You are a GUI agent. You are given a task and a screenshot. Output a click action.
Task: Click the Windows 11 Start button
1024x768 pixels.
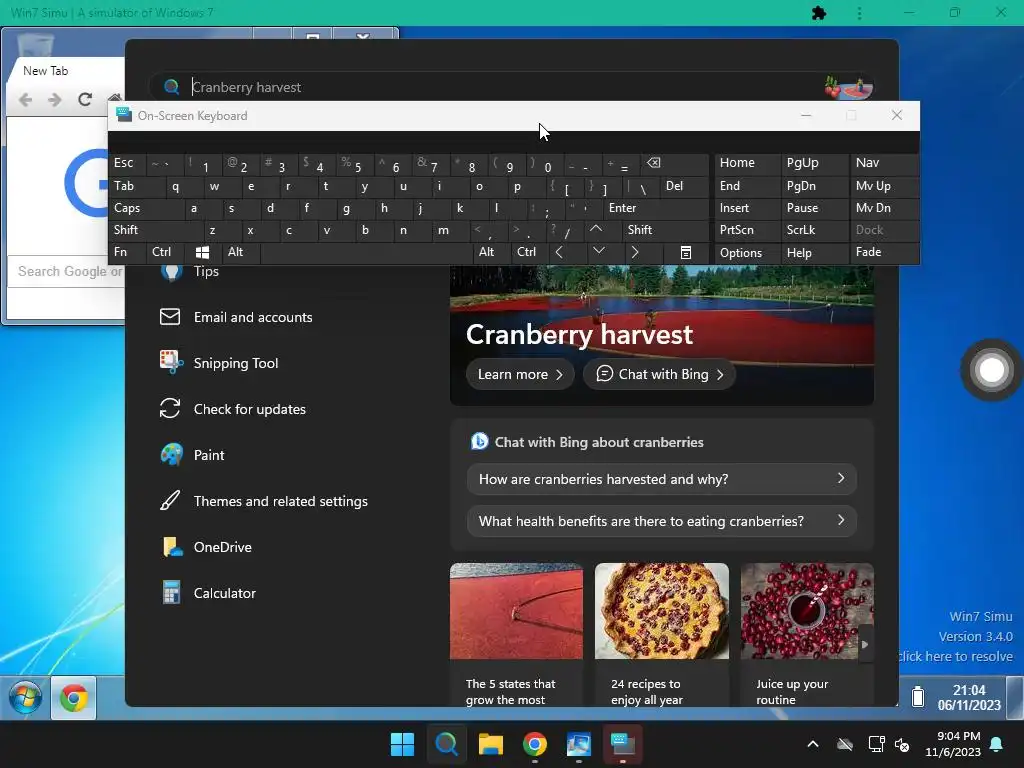(x=402, y=744)
